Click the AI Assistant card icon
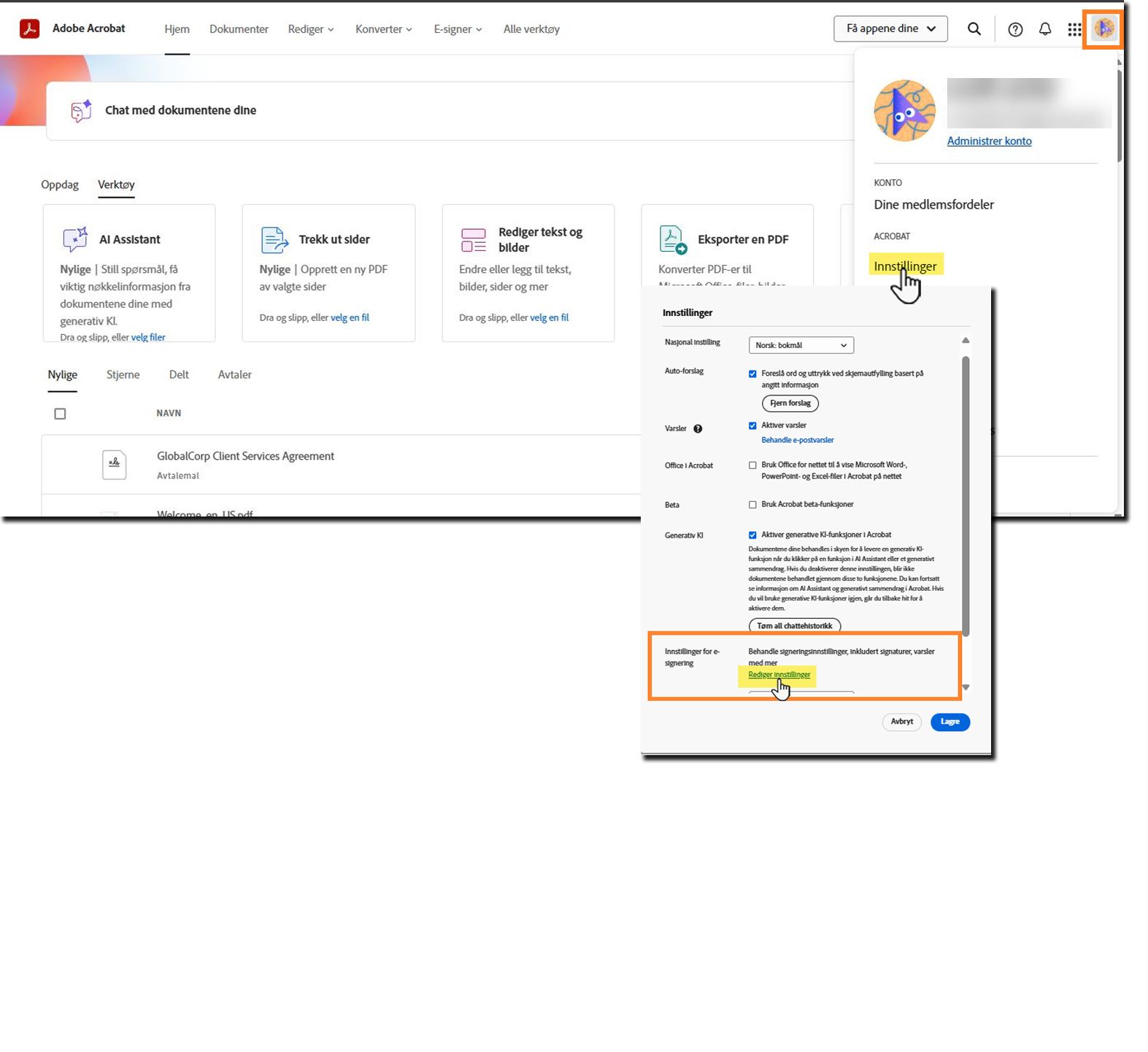Screen dimensions: 1148x1052 [74, 239]
